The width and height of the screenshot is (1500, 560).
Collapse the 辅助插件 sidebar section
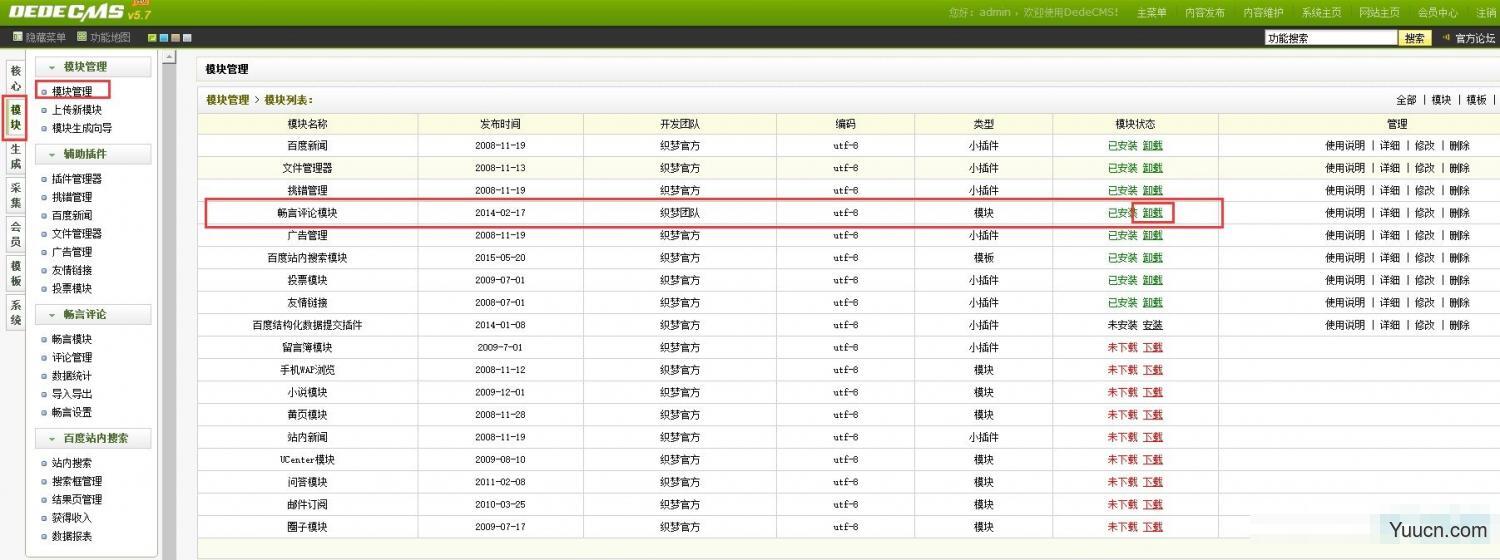52,154
